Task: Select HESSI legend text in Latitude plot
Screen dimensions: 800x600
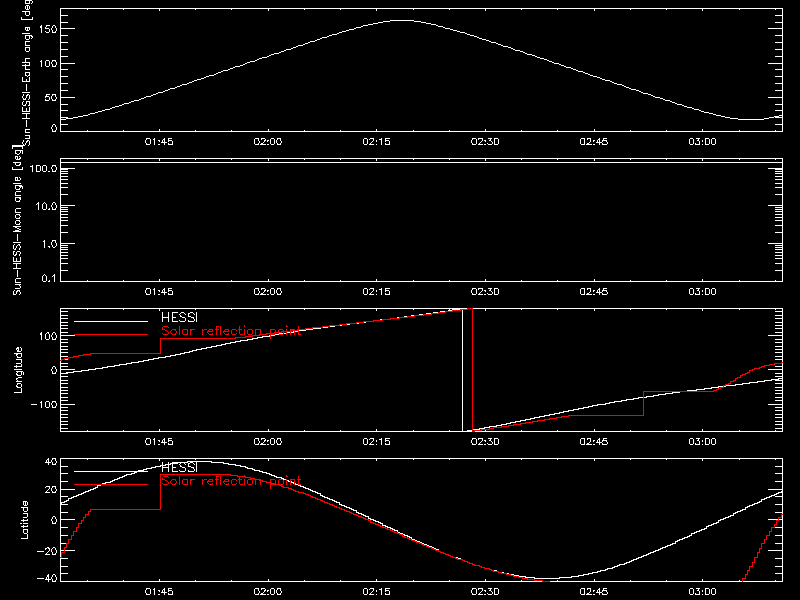Action: coord(179,467)
